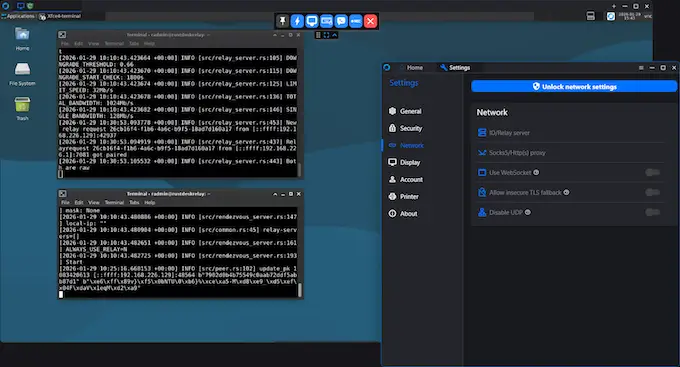680x367 pixels.
Task: Click info icon beside Use WebSocket
Action: (536, 172)
